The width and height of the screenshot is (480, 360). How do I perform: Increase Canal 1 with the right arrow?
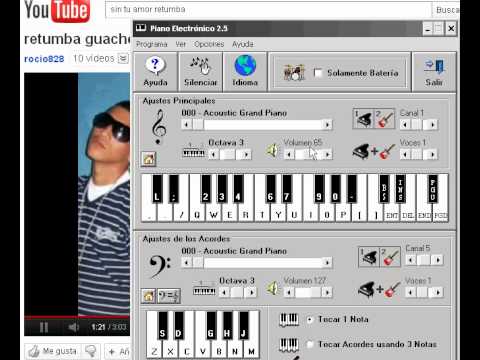(x=433, y=125)
